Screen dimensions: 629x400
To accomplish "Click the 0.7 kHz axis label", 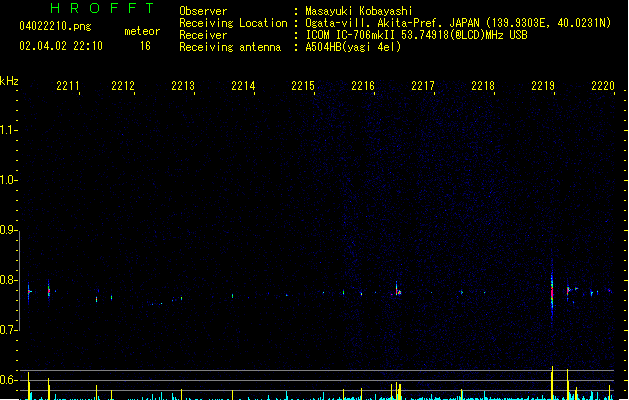I will (x=8, y=330).
